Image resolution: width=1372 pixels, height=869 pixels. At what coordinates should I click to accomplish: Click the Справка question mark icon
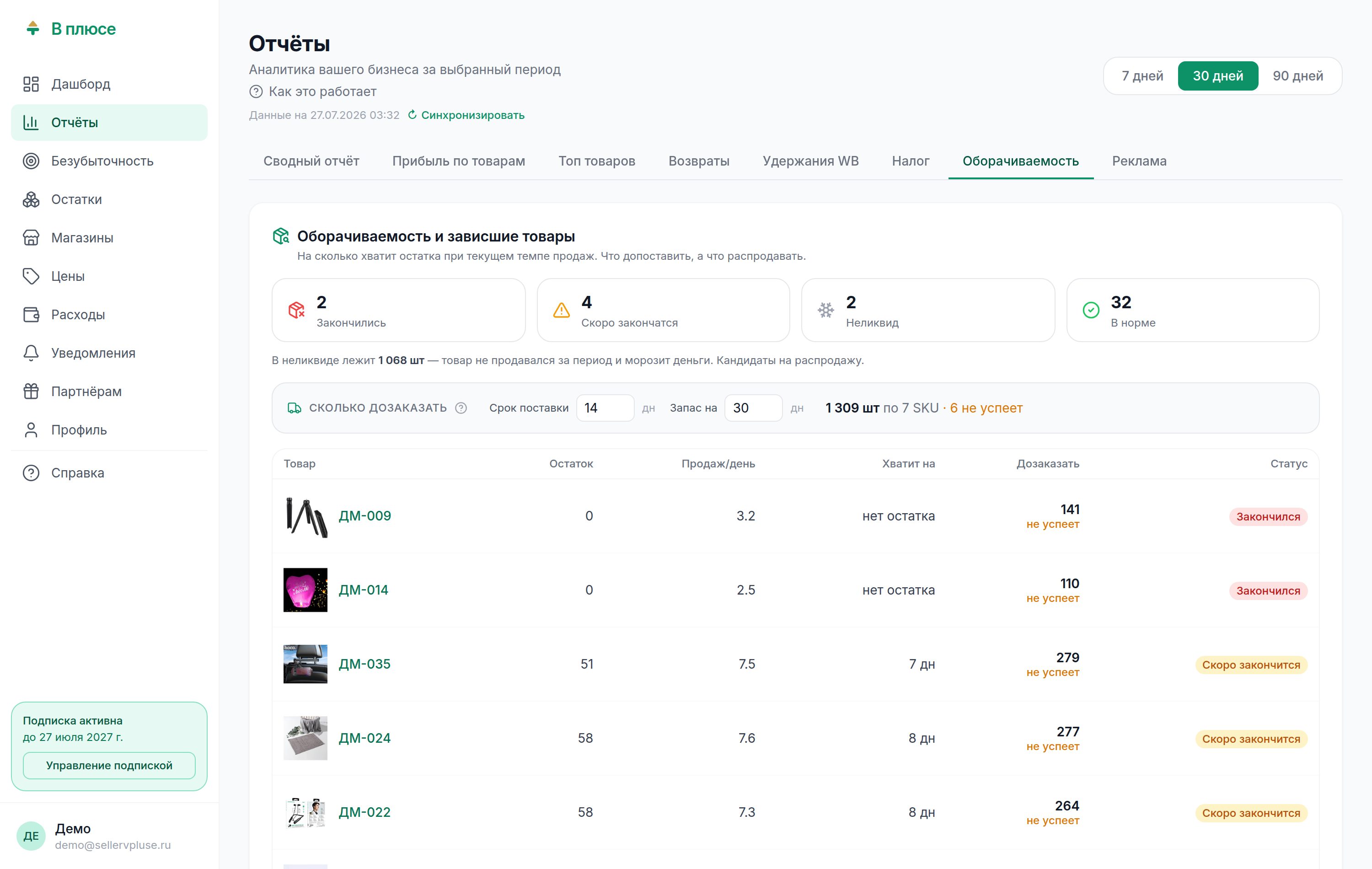(31, 473)
